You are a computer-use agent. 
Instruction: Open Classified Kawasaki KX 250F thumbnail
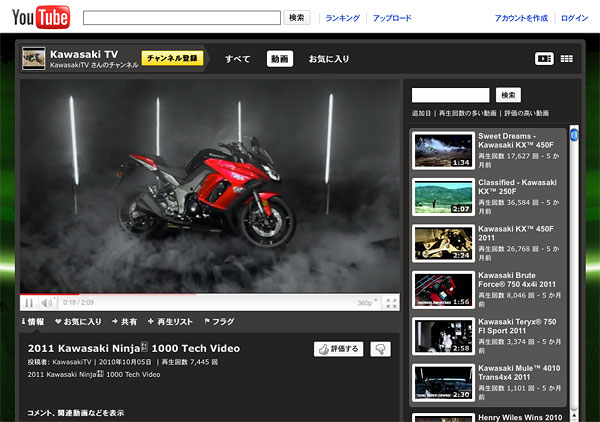[443, 197]
